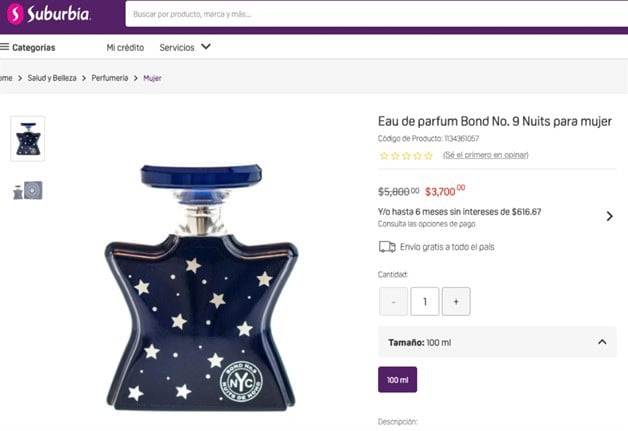628x431 pixels.
Task: Click the Mujer breadcrumb
Action: coord(152,78)
